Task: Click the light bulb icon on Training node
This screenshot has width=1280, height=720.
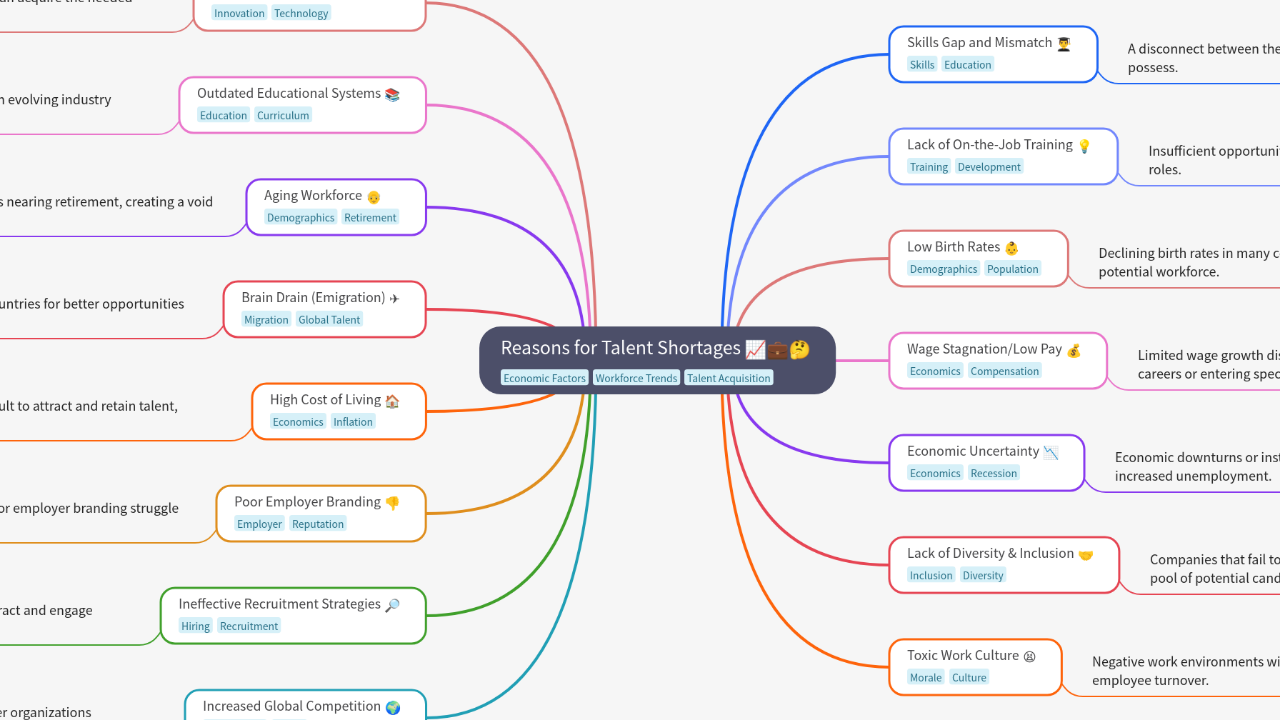Action: [x=1084, y=146]
